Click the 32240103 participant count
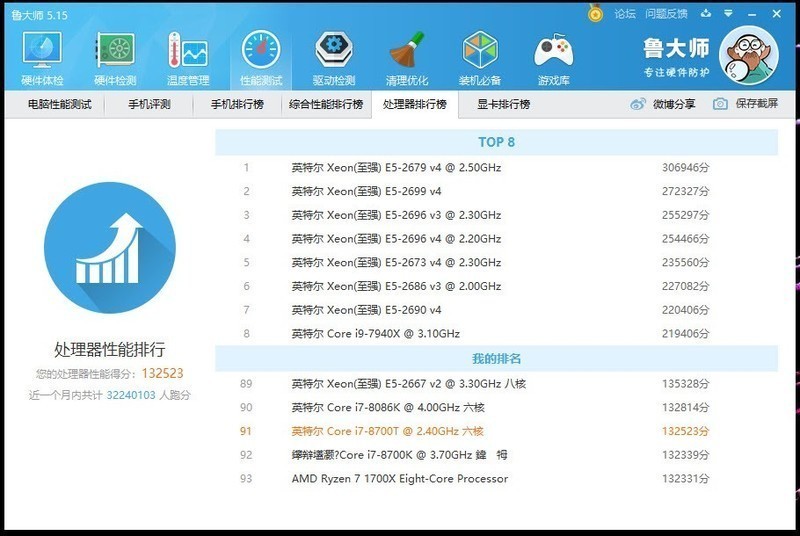The height and width of the screenshot is (536, 800). click(131, 395)
